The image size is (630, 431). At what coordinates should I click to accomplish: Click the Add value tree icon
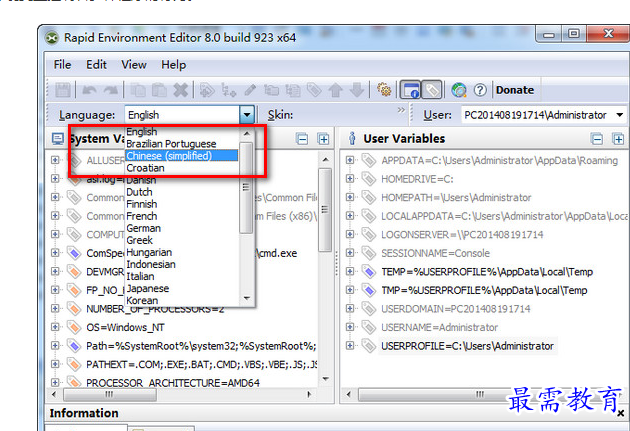(x=229, y=90)
